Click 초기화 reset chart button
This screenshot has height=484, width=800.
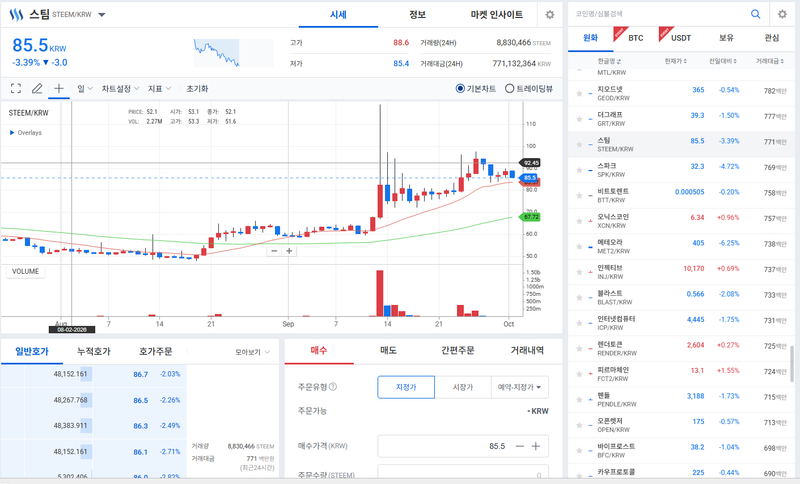197,89
